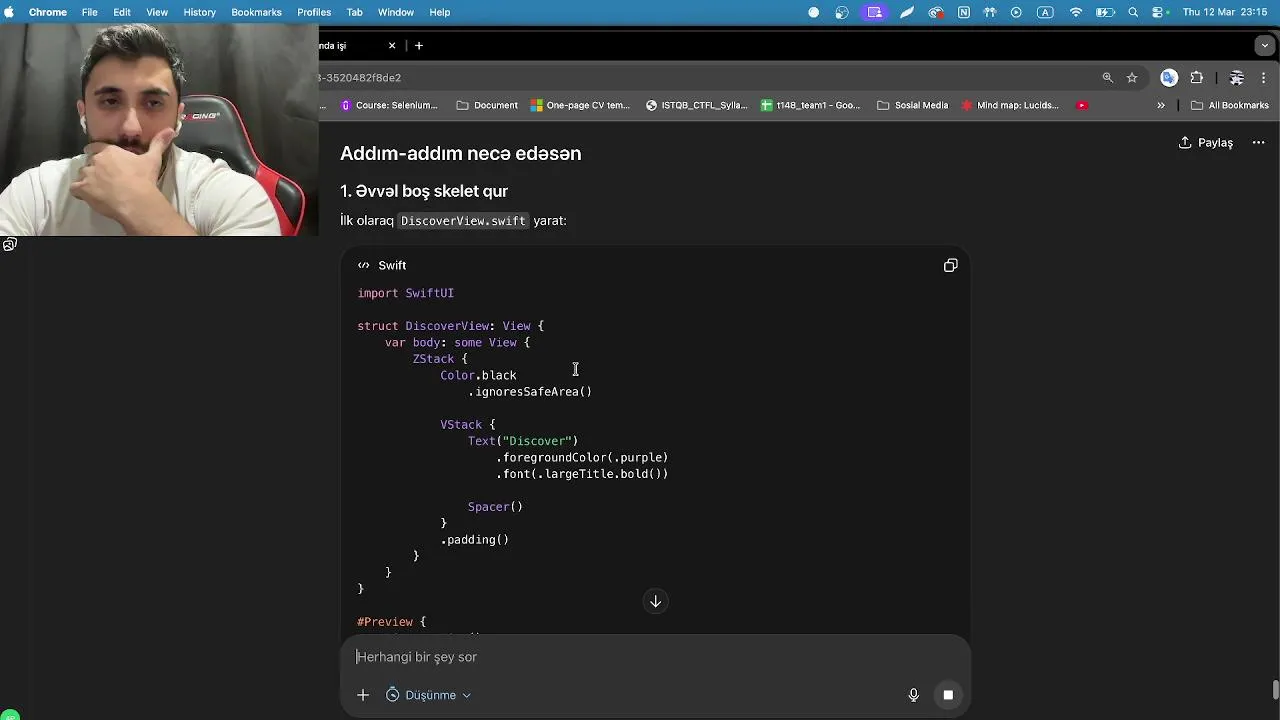Open the Mind map: Lucidspark bookmark

coord(1010,105)
